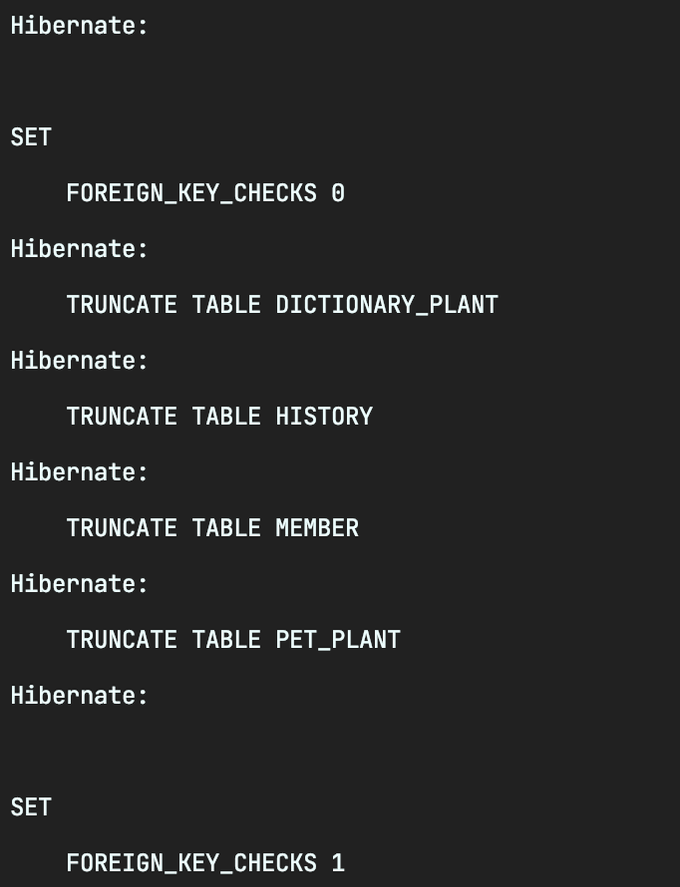Click the SET keyword above FOREIGN_KEY_CHECKS 0
Image resolution: width=680 pixels, height=887 pixels.
(x=31, y=137)
